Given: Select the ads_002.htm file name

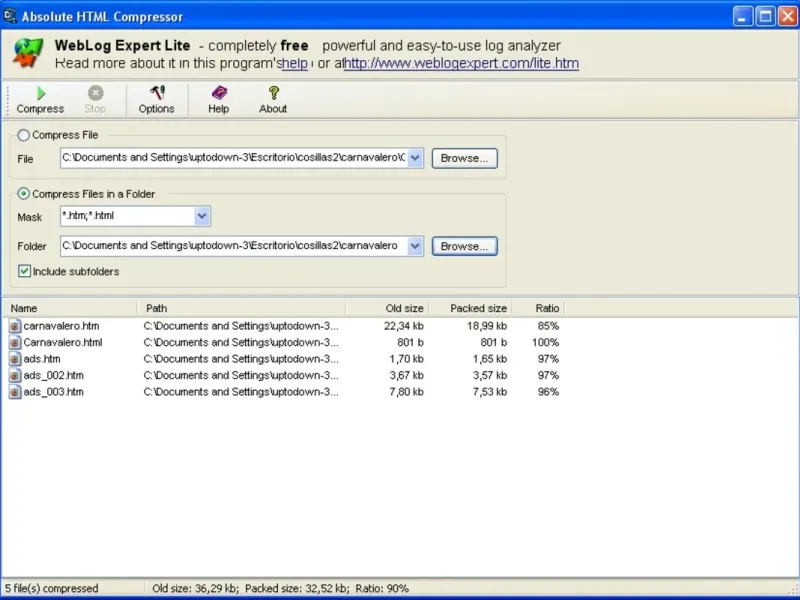Looking at the screenshot, I should click(x=54, y=376).
